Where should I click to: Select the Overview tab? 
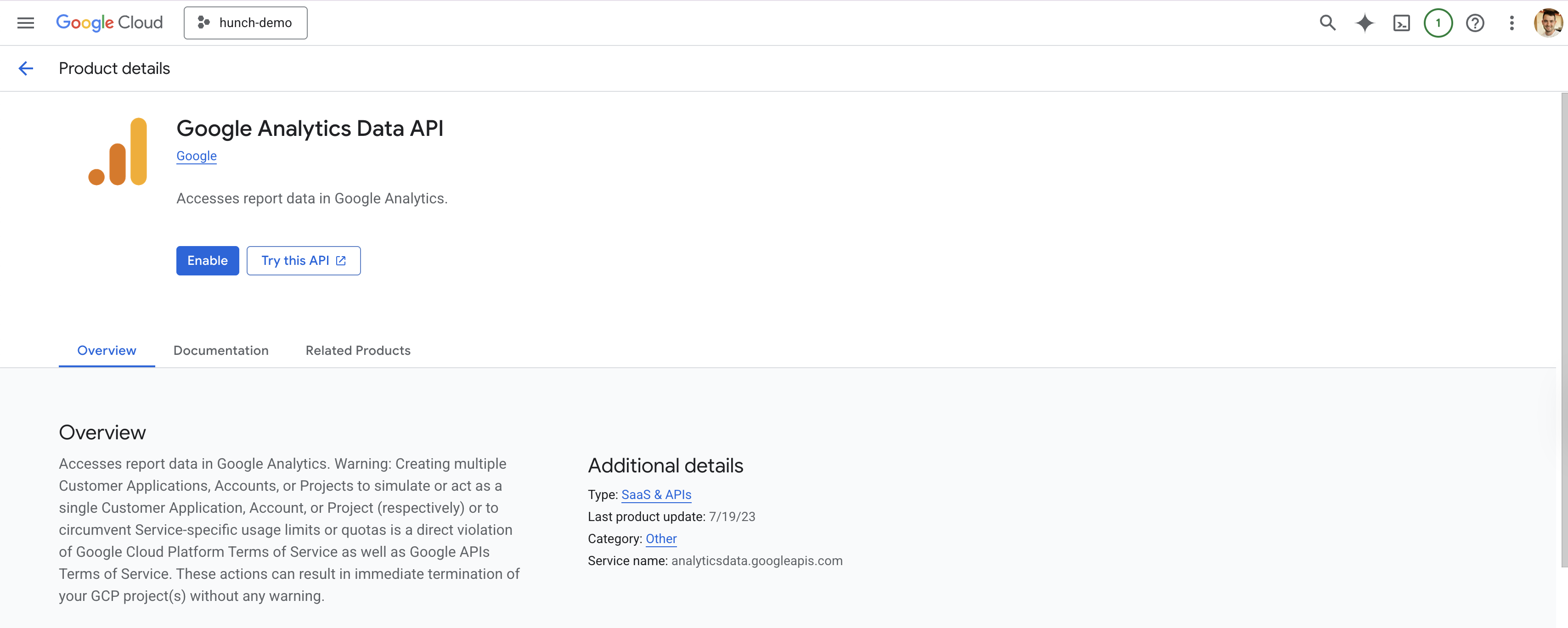[x=107, y=351]
